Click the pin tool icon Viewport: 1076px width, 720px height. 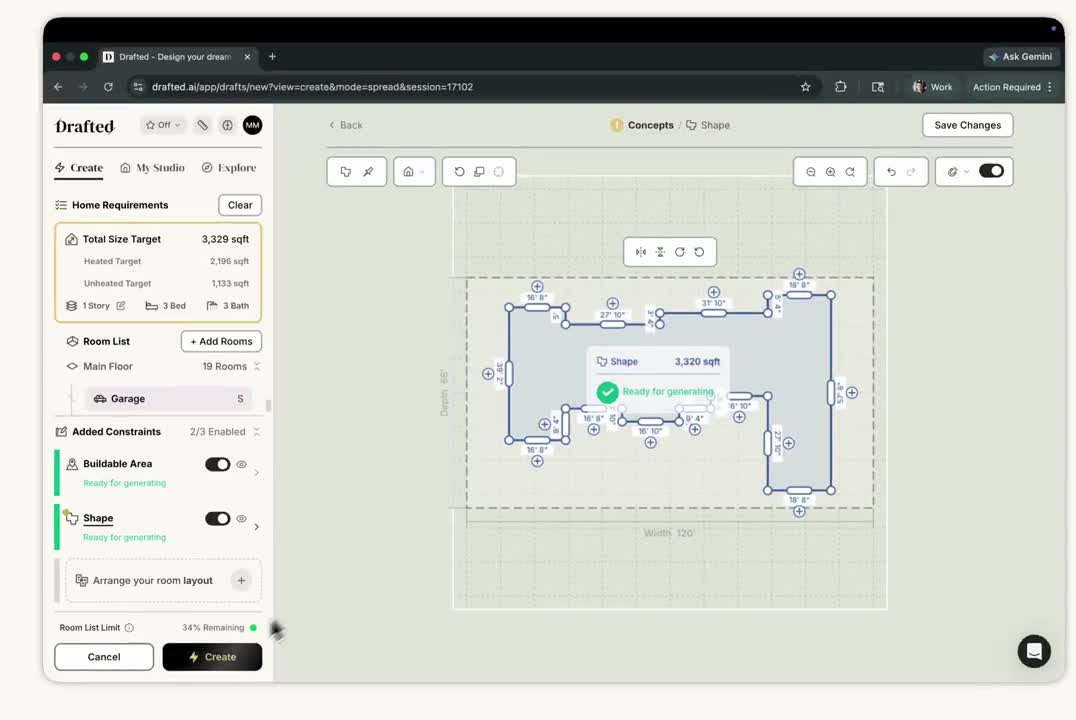tap(368, 172)
